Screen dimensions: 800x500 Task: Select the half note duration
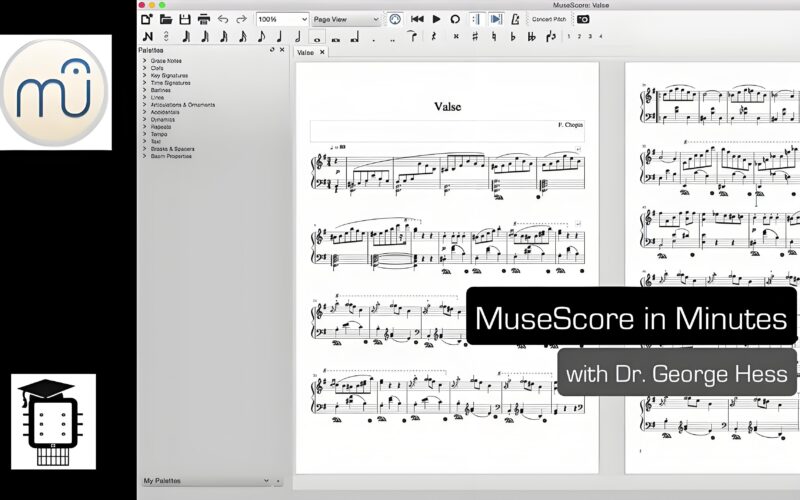pyautogui.click(x=298, y=36)
